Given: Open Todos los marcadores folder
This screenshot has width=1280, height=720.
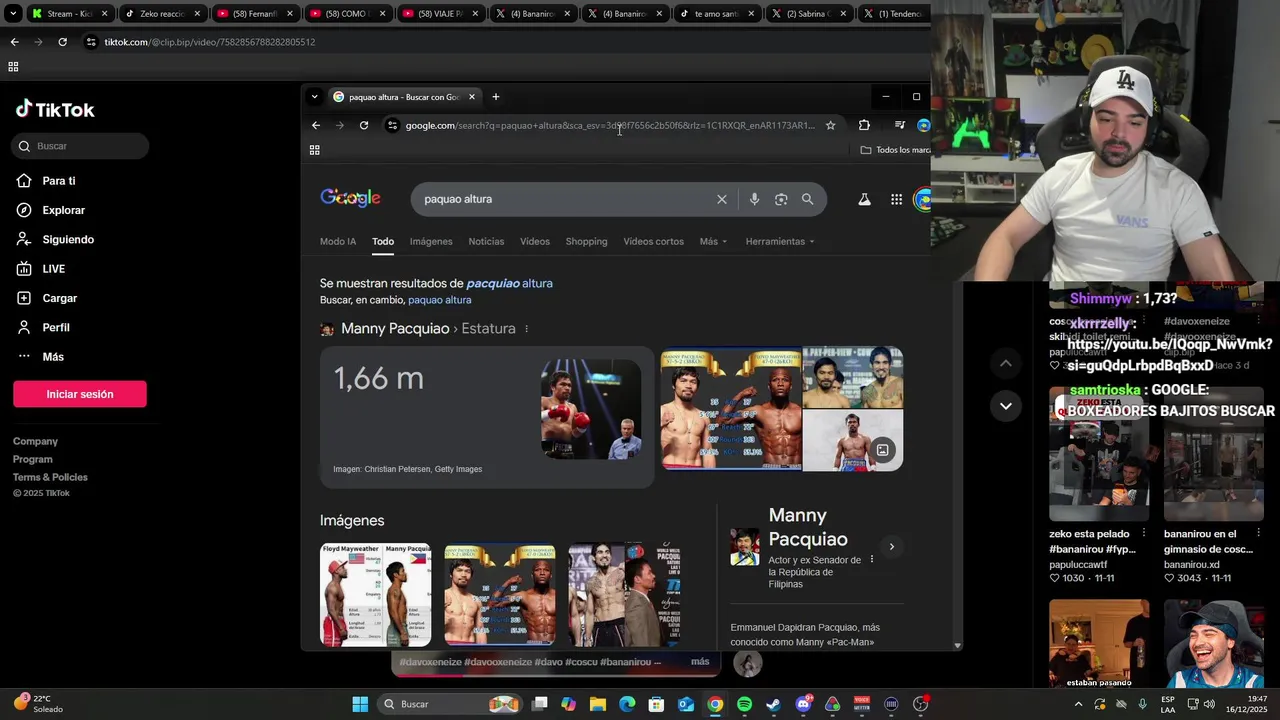Looking at the screenshot, I should [895, 150].
